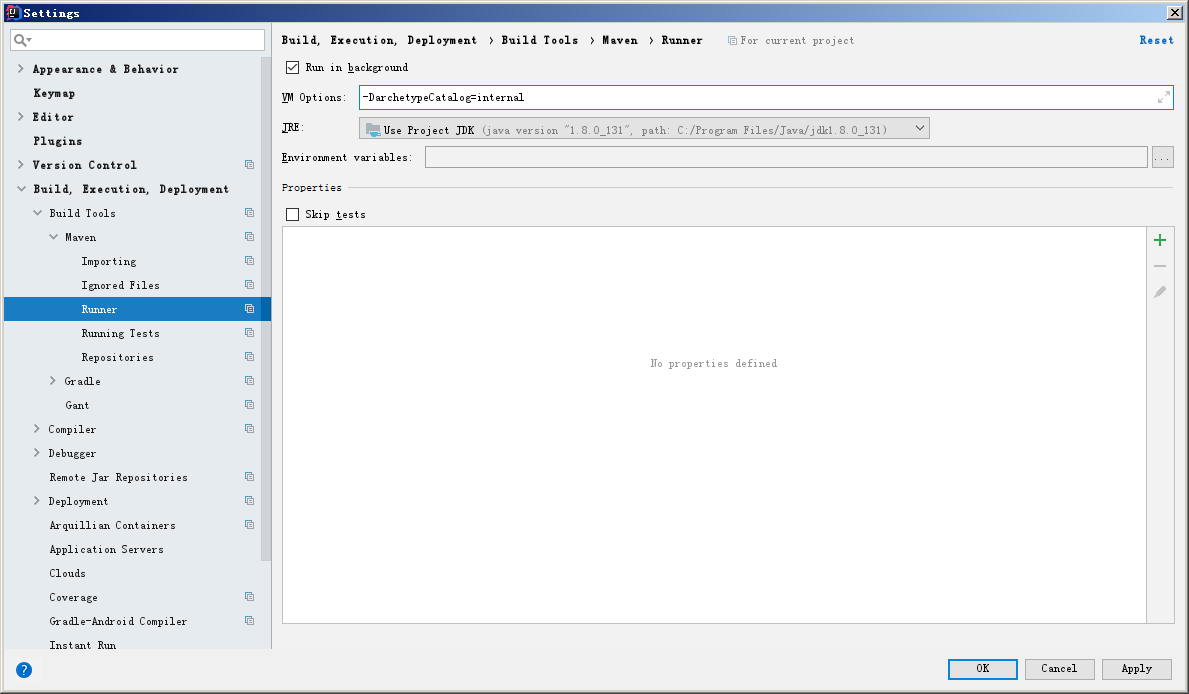Click the For current project icon

(x=732, y=41)
